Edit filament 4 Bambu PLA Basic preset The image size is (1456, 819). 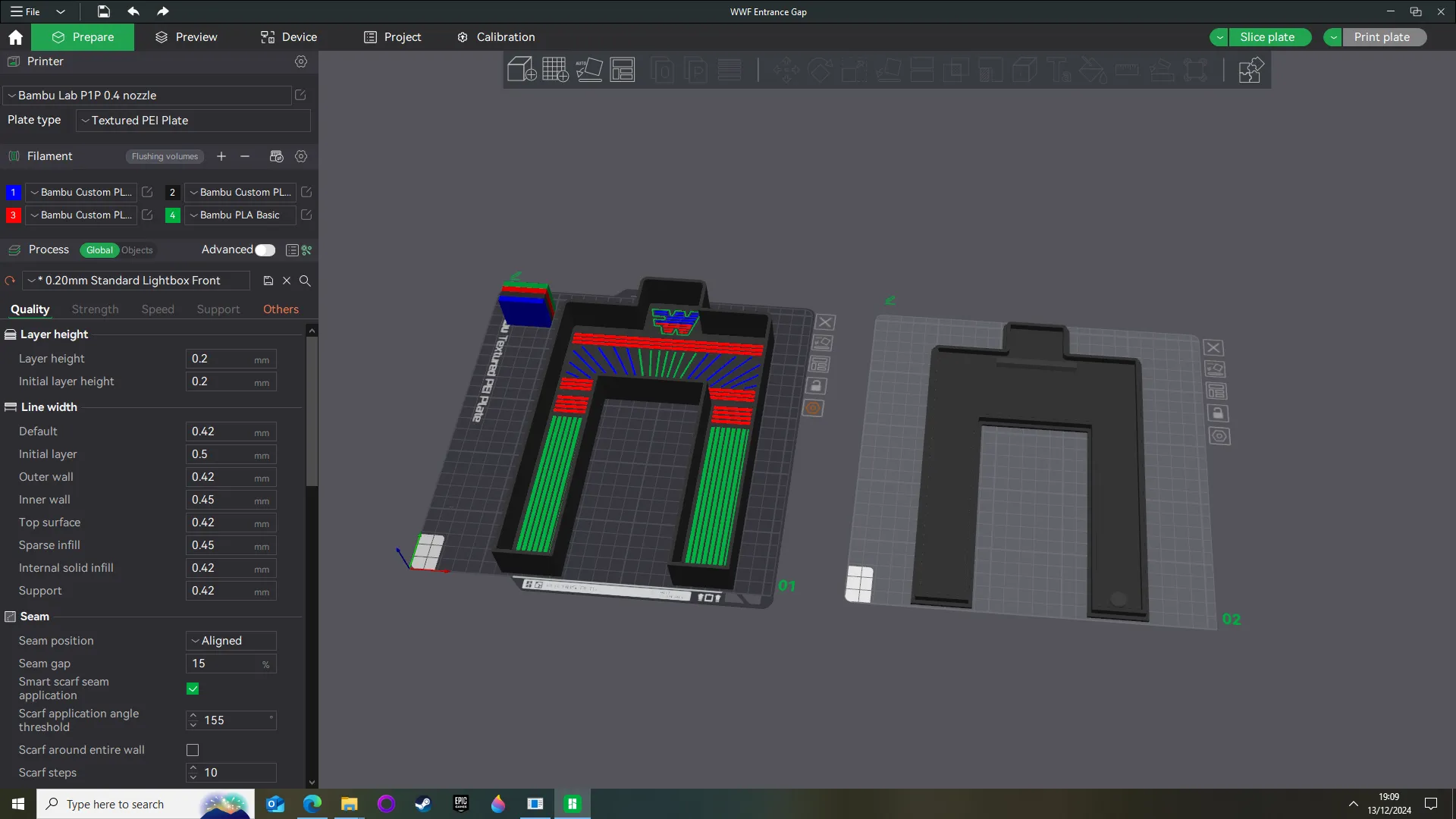[x=306, y=215]
